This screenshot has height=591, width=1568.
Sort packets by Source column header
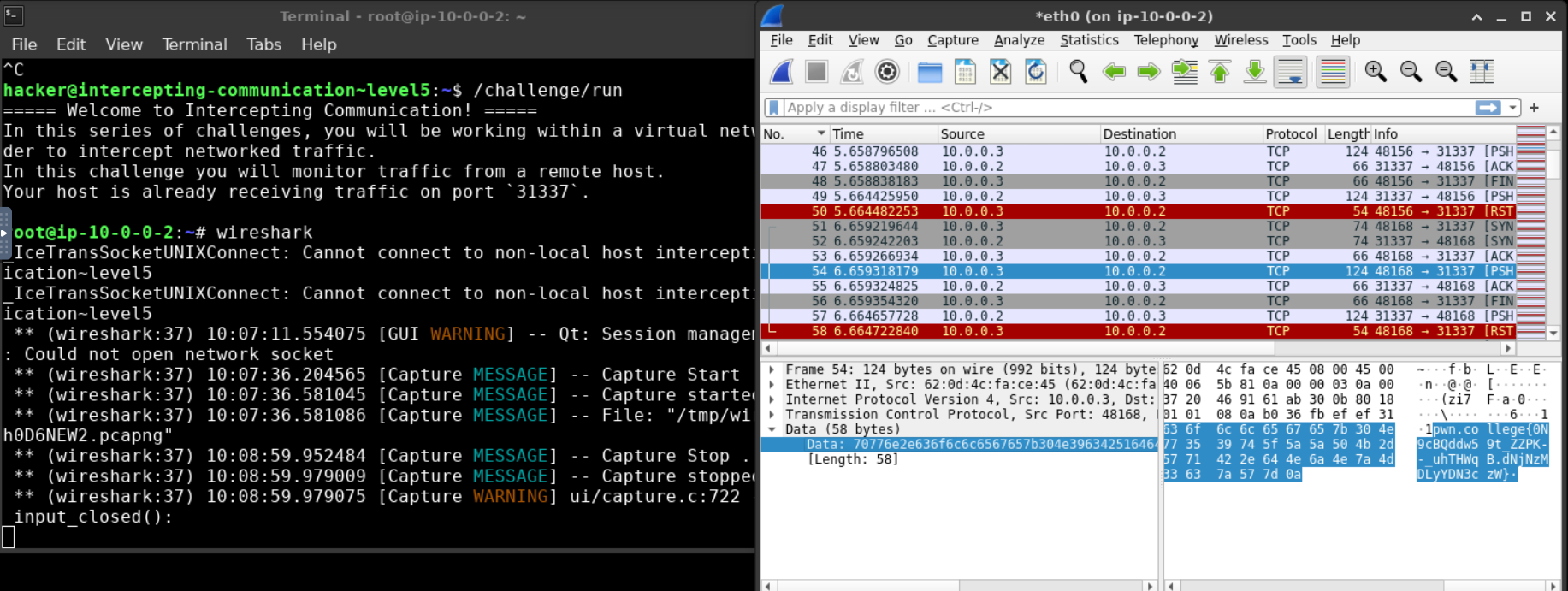coord(1018,133)
